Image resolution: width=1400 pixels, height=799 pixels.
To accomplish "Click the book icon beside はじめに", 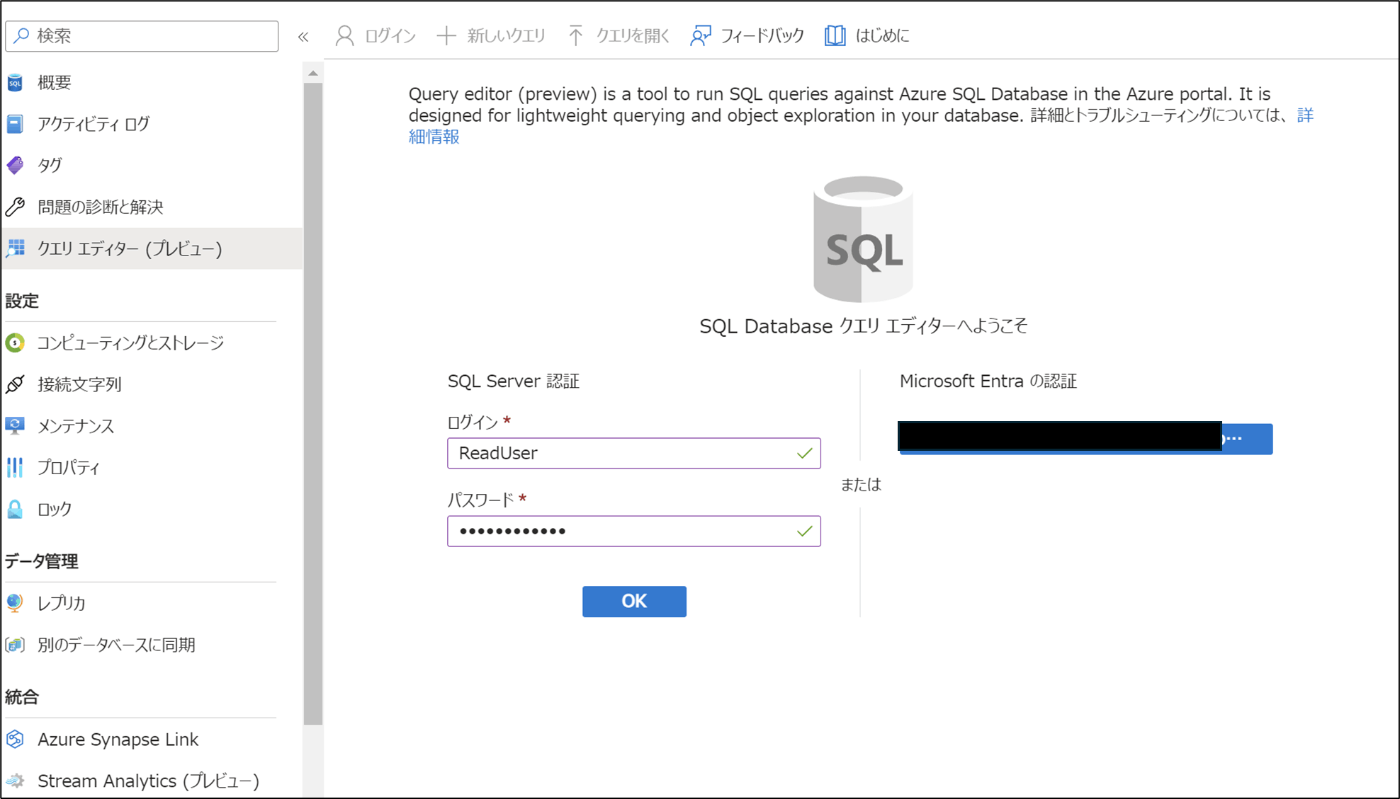I will [835, 36].
